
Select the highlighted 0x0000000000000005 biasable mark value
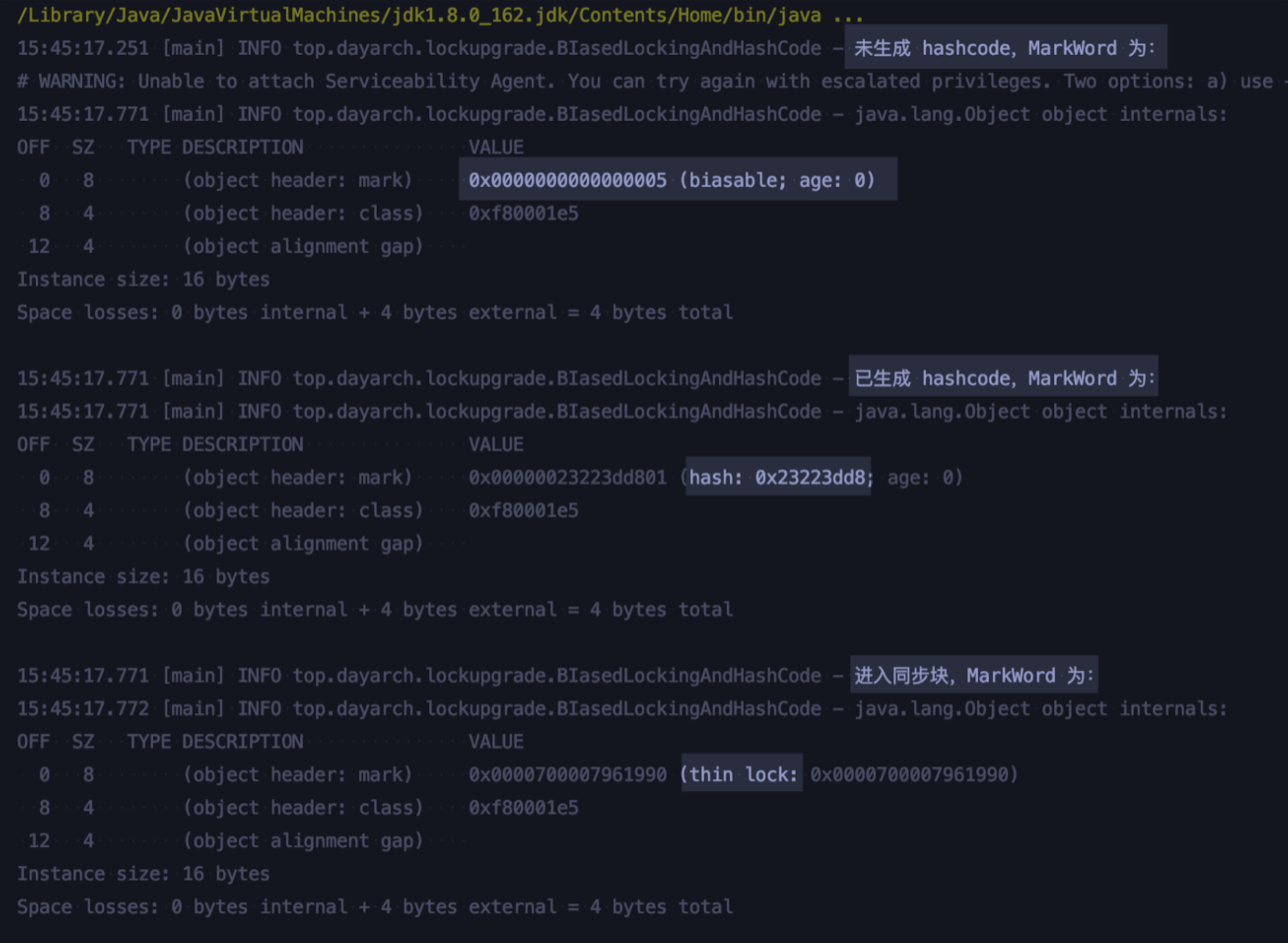pos(671,181)
